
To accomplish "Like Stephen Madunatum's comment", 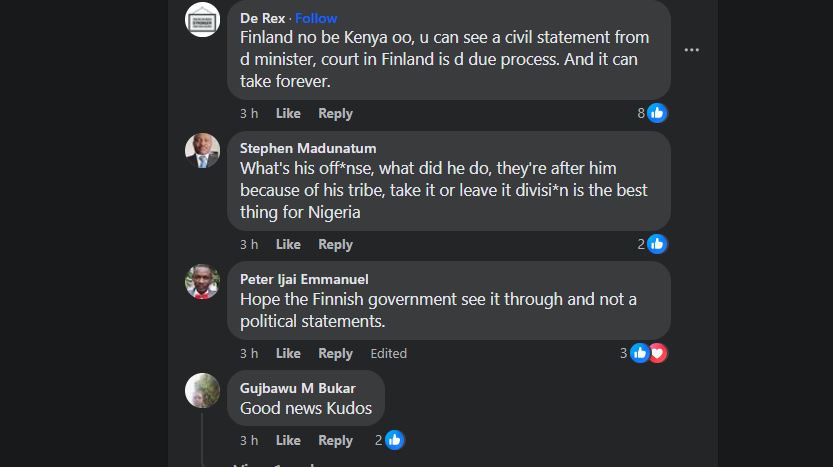I will [288, 244].
